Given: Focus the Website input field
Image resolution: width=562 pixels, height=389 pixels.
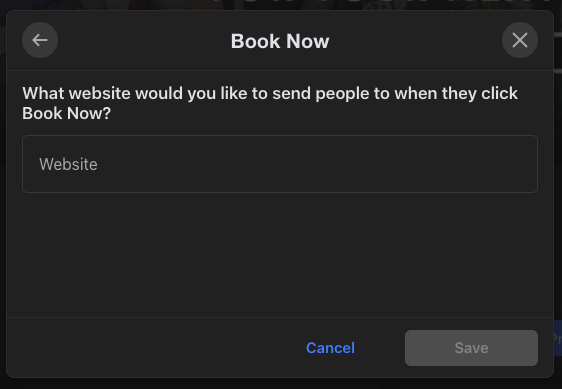Looking at the screenshot, I should pyautogui.click(x=280, y=164).
